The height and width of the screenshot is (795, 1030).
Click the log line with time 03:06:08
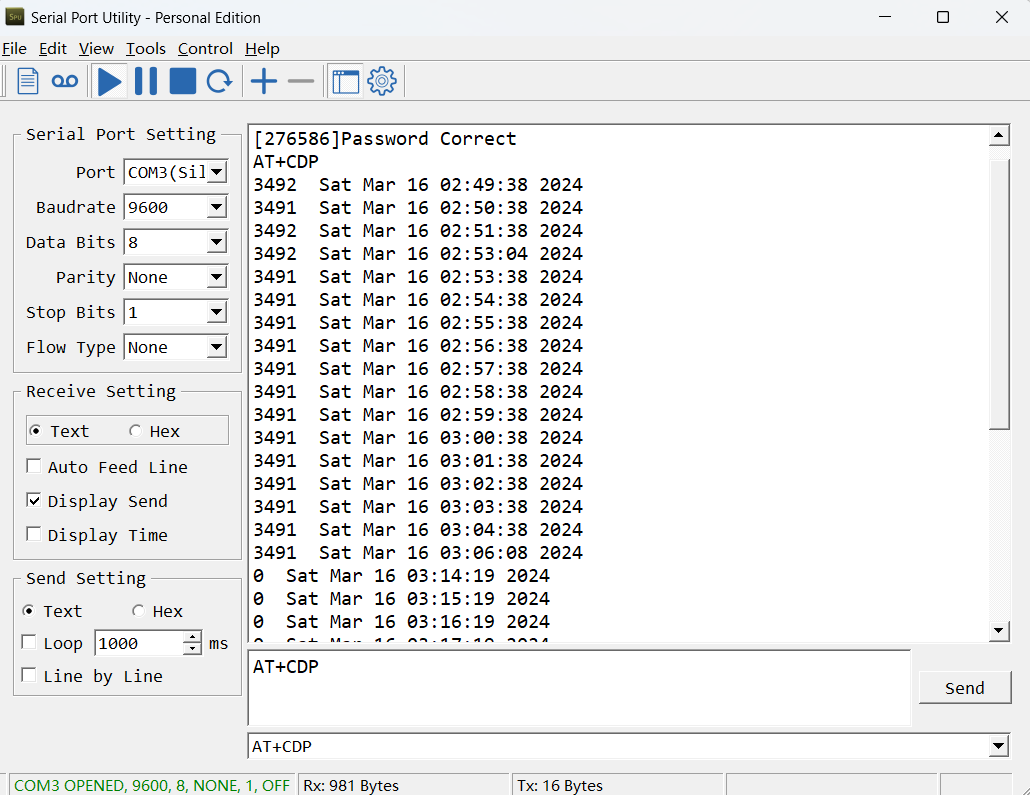click(418, 553)
